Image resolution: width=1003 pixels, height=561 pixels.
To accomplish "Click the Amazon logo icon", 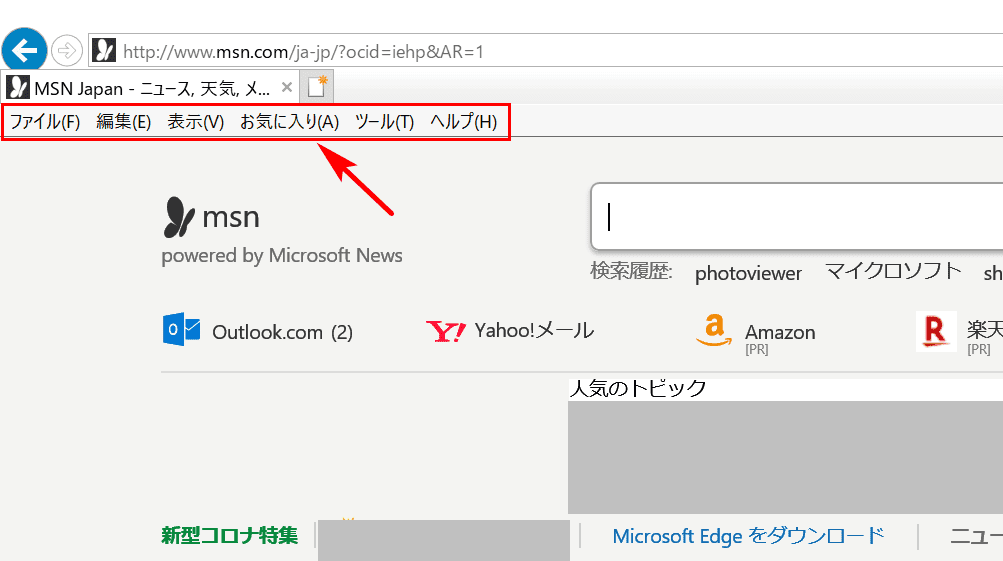I will pos(714,331).
